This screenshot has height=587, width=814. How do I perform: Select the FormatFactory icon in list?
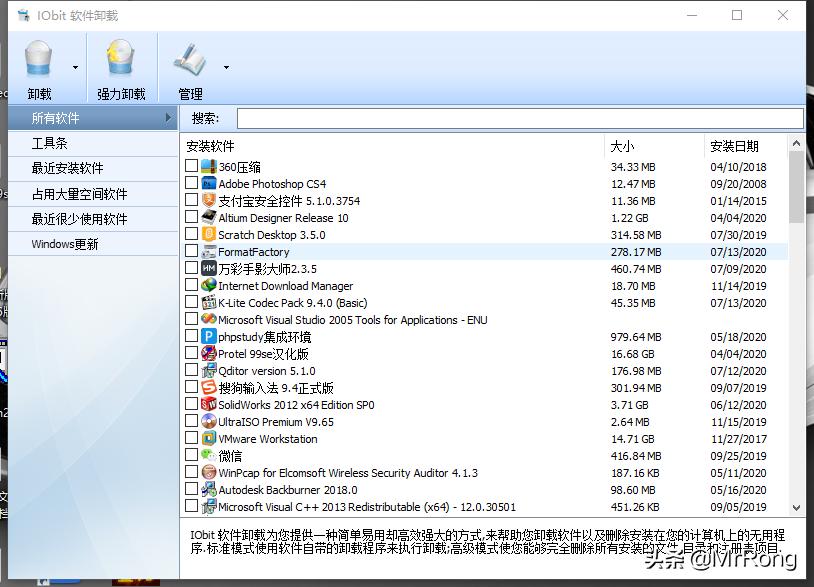(209, 252)
